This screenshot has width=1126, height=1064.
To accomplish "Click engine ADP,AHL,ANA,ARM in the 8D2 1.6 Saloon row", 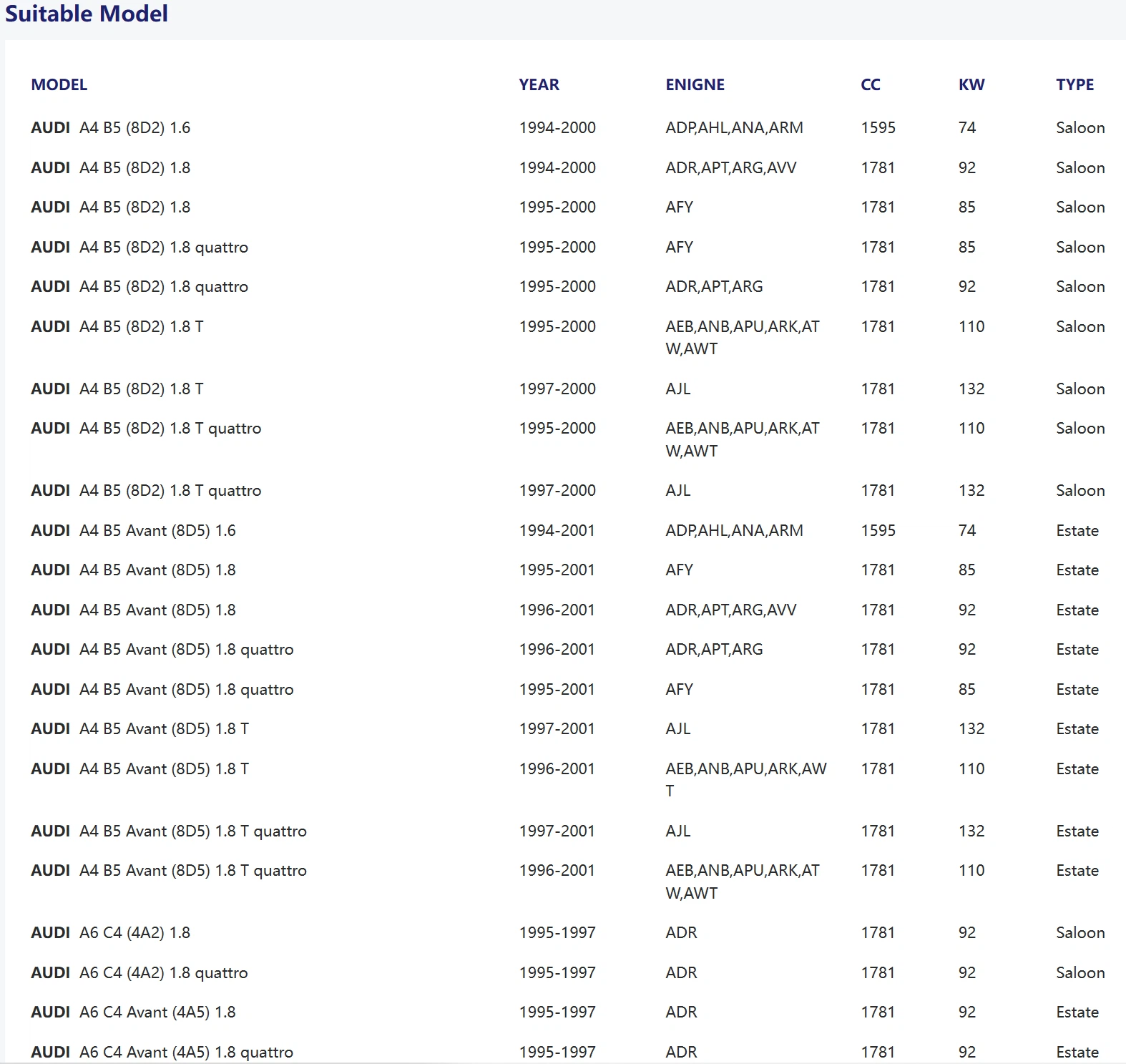I will [x=734, y=127].
